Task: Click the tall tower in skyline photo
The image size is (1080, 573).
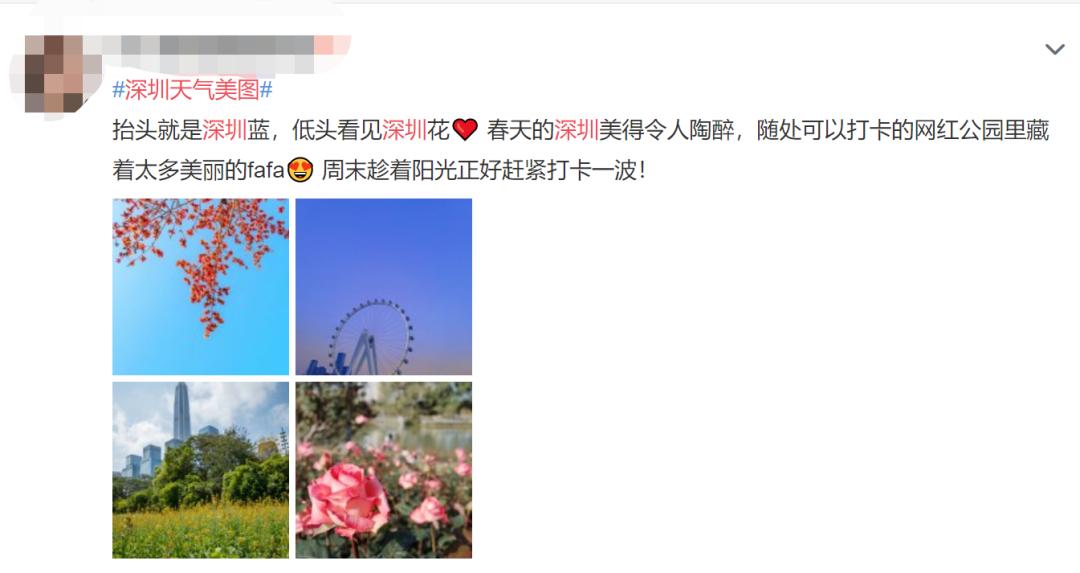Action: 182,412
